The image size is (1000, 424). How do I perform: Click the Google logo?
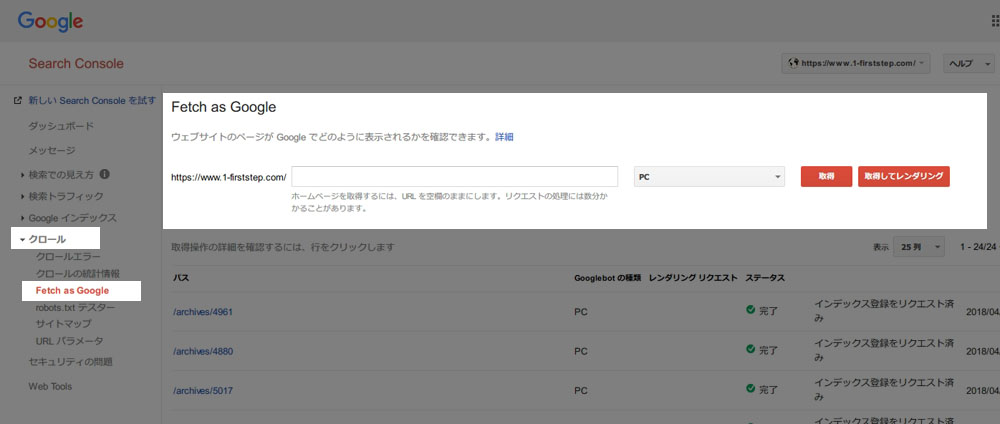point(50,22)
